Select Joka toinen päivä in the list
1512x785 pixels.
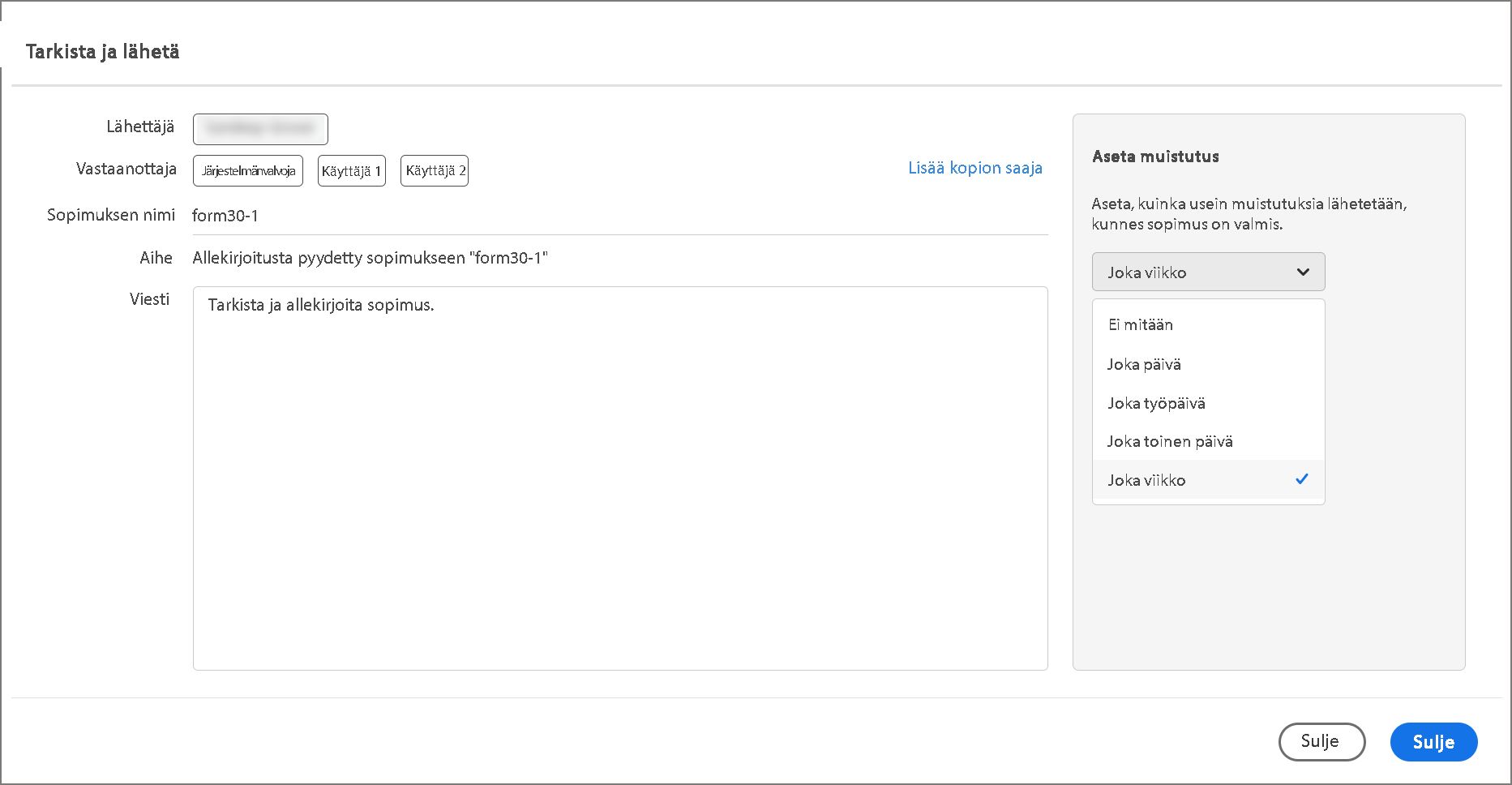pos(1170,441)
